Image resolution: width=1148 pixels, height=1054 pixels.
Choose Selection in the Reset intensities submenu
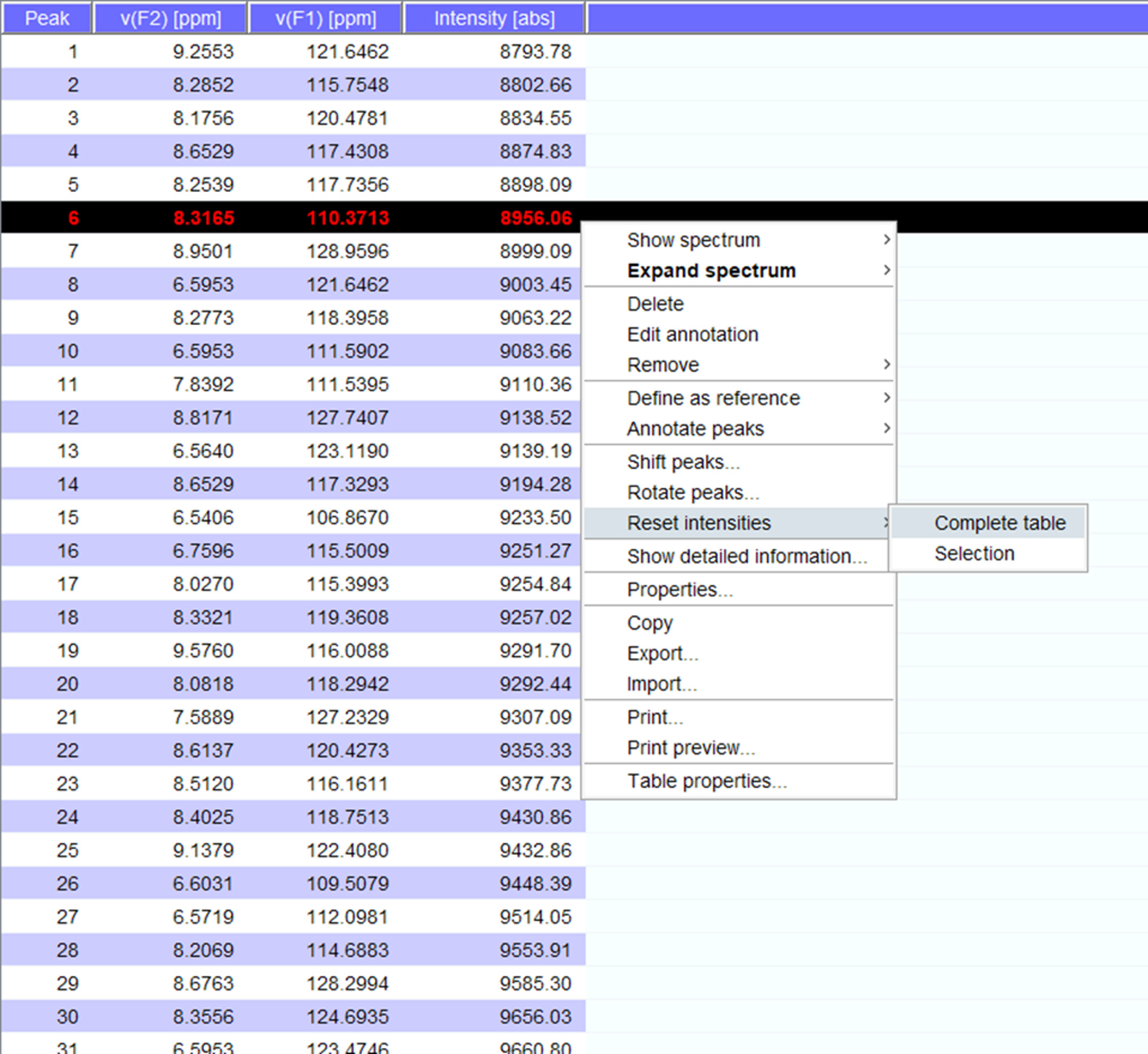(974, 553)
